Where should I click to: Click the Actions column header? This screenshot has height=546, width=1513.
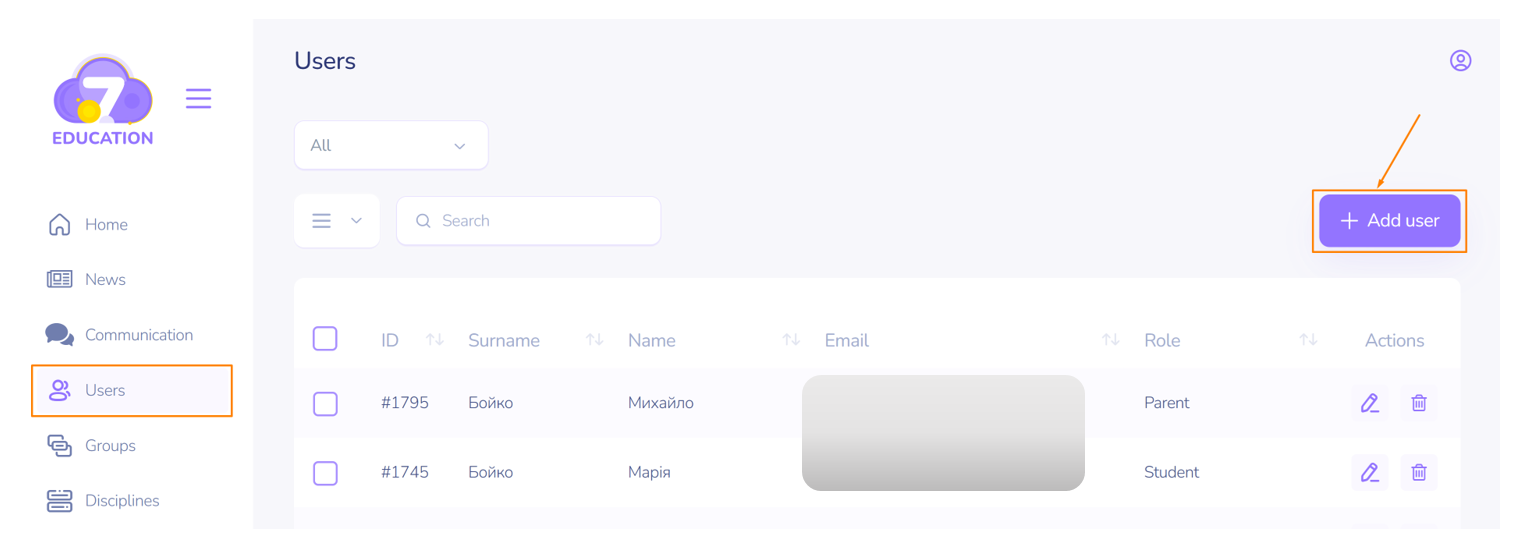(1395, 340)
